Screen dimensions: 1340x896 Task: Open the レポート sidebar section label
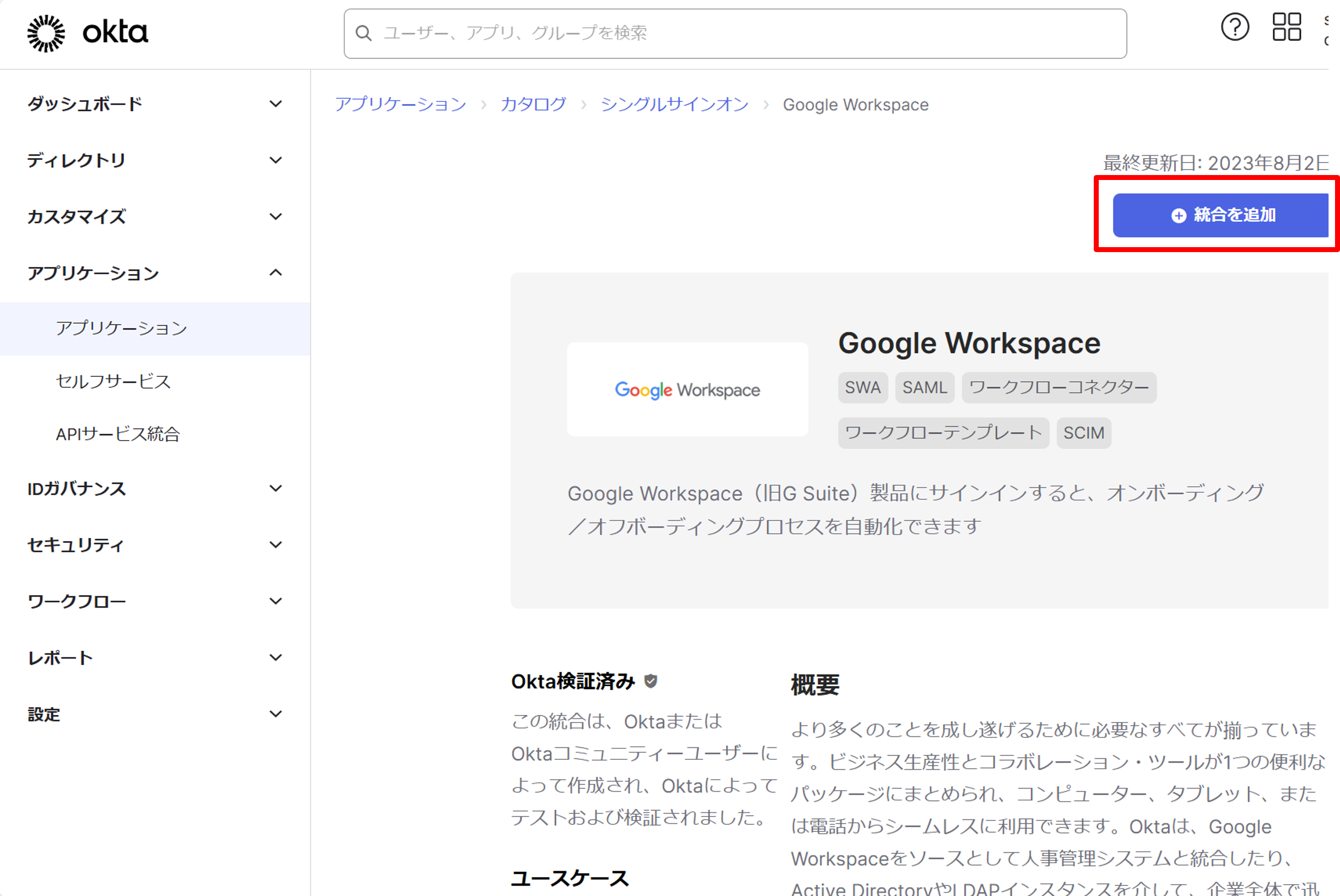[x=60, y=658]
